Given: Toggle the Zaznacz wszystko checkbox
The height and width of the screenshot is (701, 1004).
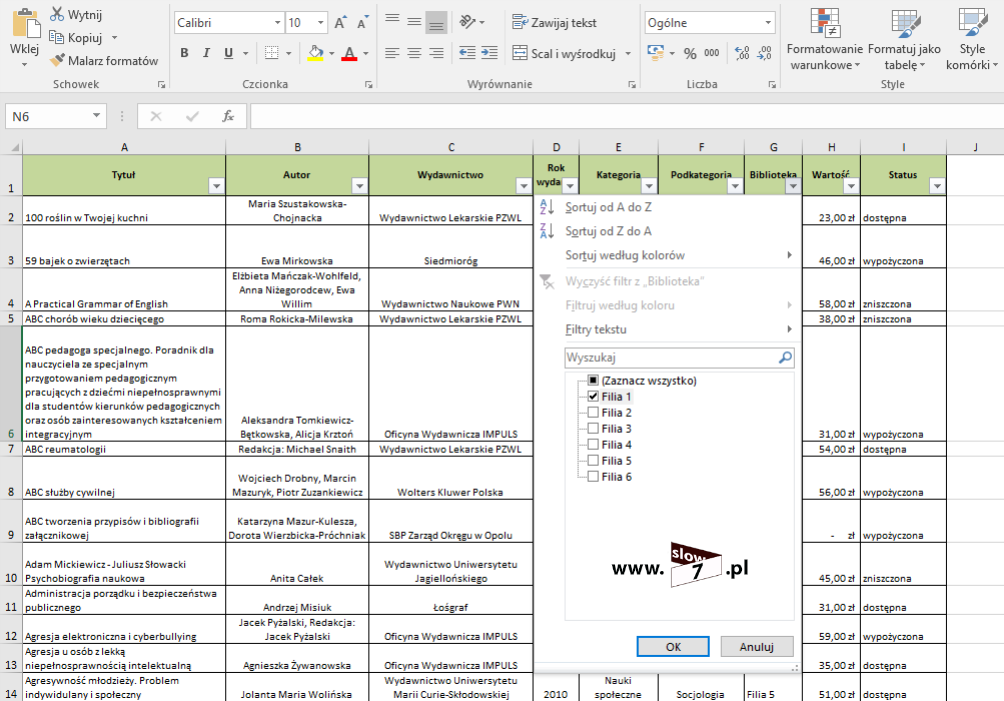Looking at the screenshot, I should [593, 380].
